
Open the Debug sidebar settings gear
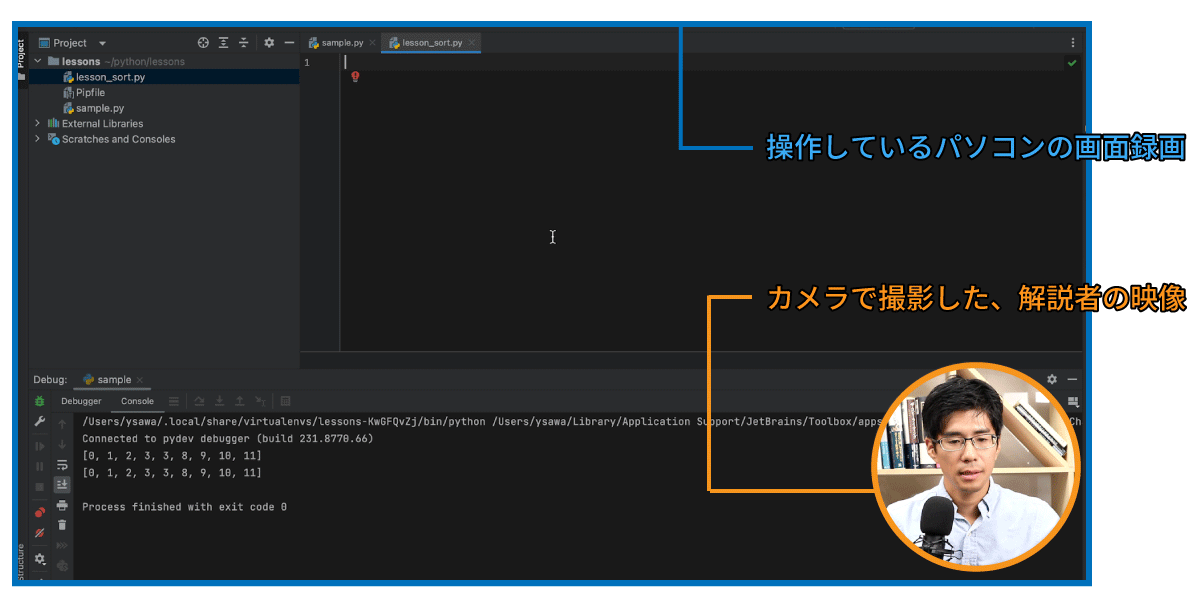[x=40, y=559]
